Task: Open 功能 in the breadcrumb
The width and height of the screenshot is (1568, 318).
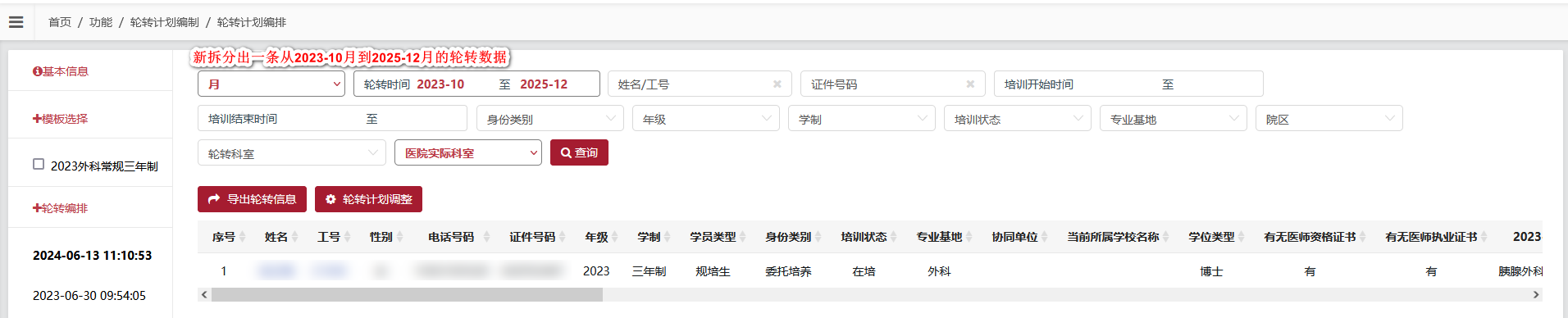Action: click(x=101, y=22)
